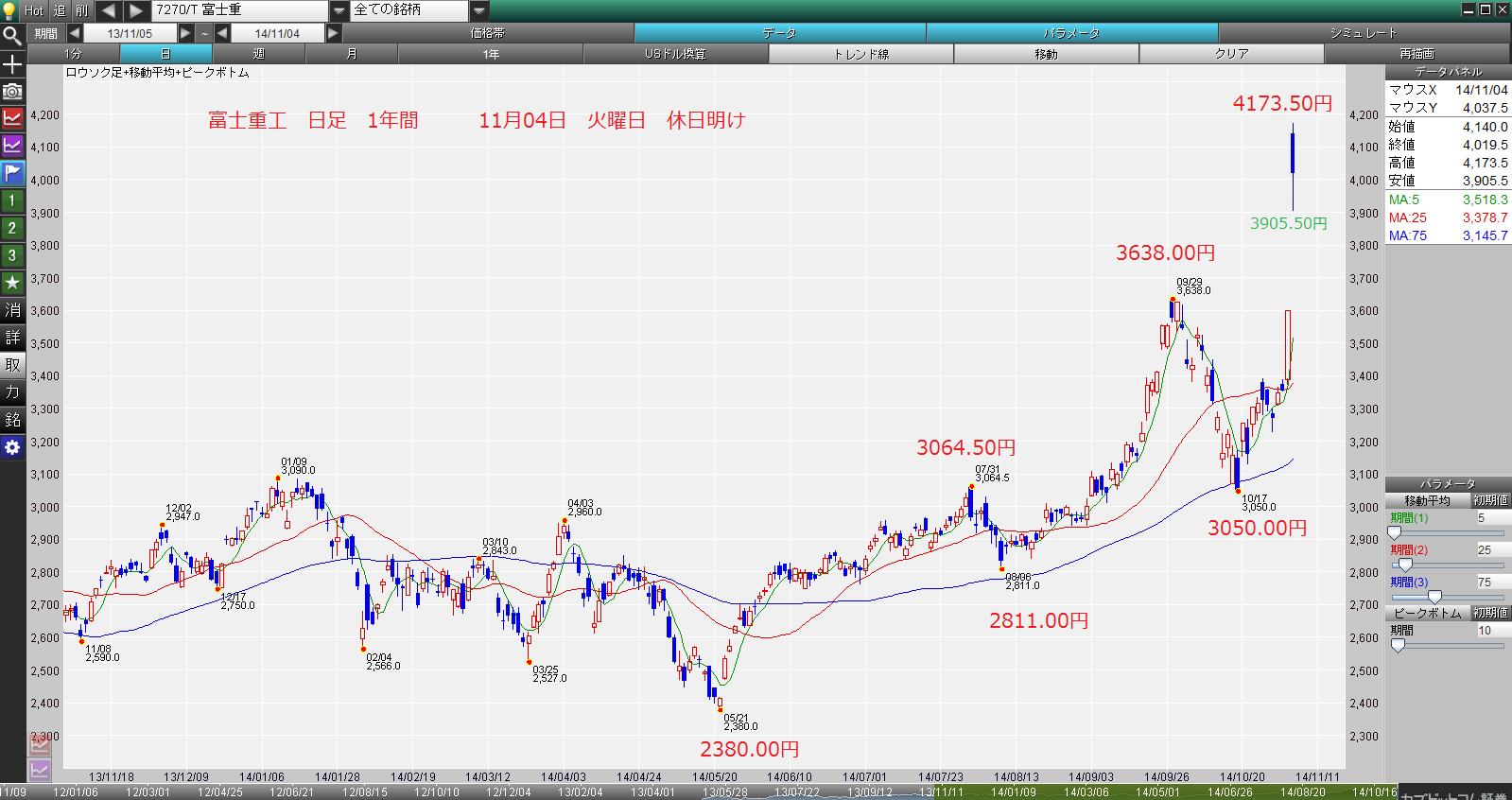This screenshot has width=1512, height=800.
Task: Click the 消 sidebar button
Action: pos(12,310)
